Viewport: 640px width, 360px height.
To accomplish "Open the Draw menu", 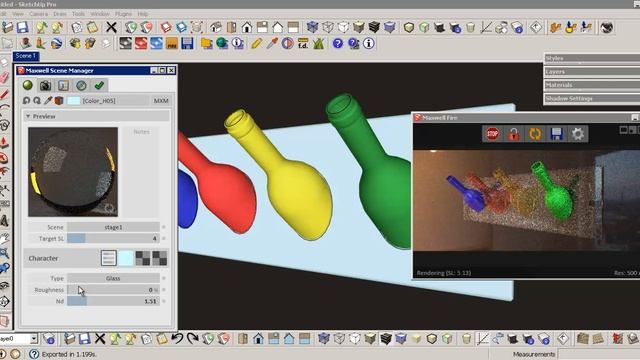I will click(x=60, y=14).
